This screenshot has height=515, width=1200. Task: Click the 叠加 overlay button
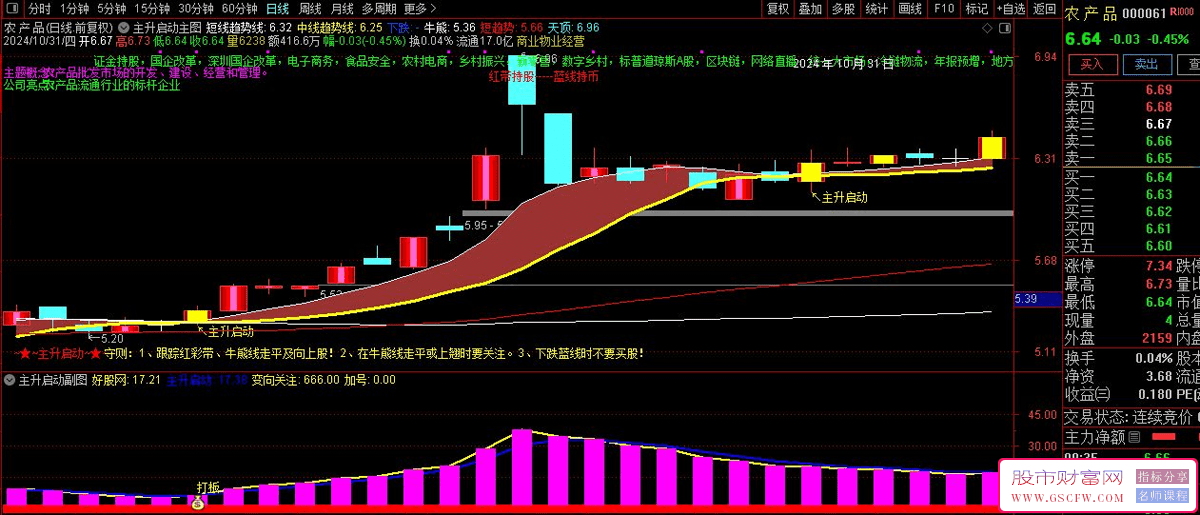[x=810, y=9]
